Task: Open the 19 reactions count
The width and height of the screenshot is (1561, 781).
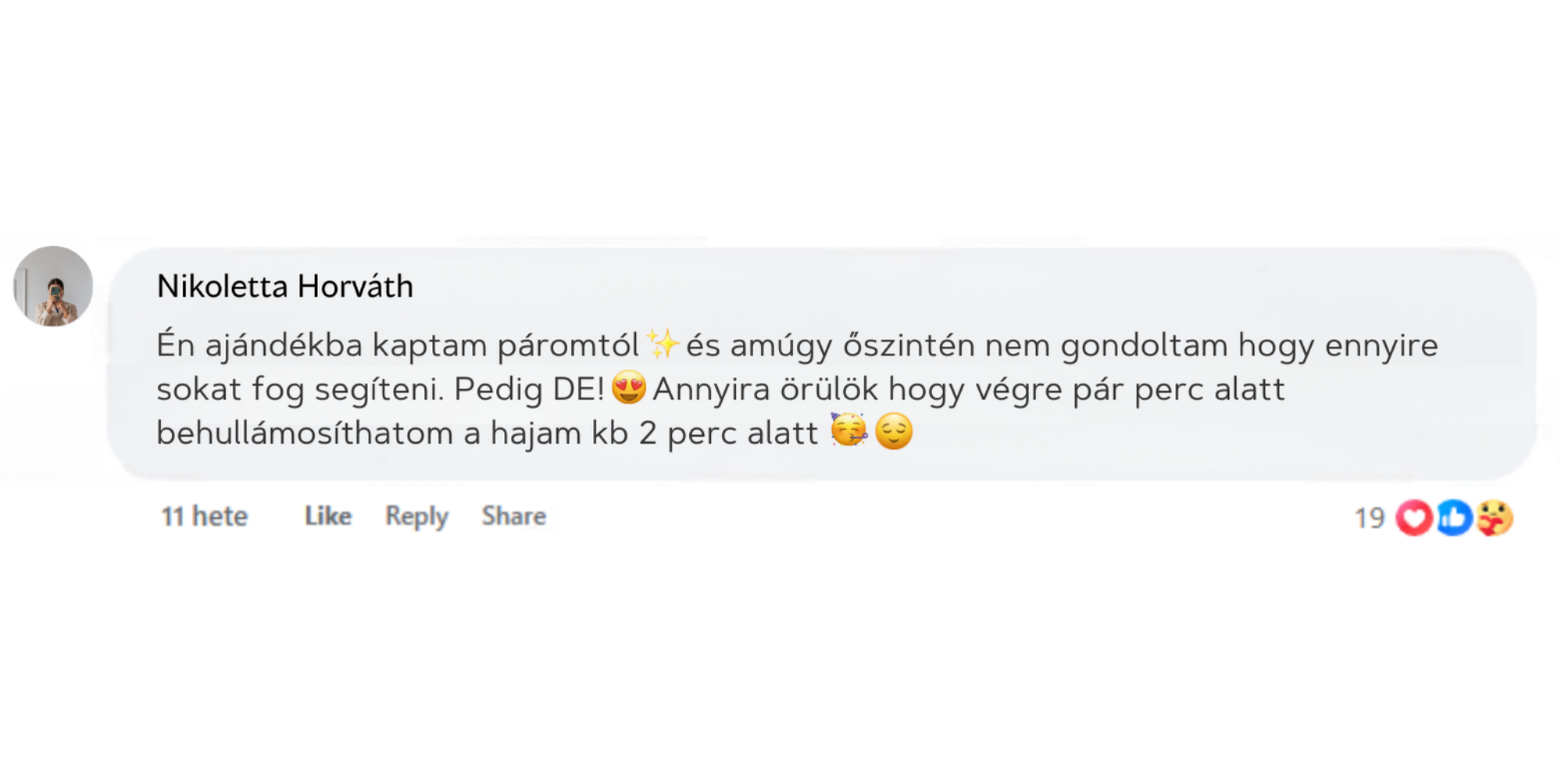Action: 1369,517
